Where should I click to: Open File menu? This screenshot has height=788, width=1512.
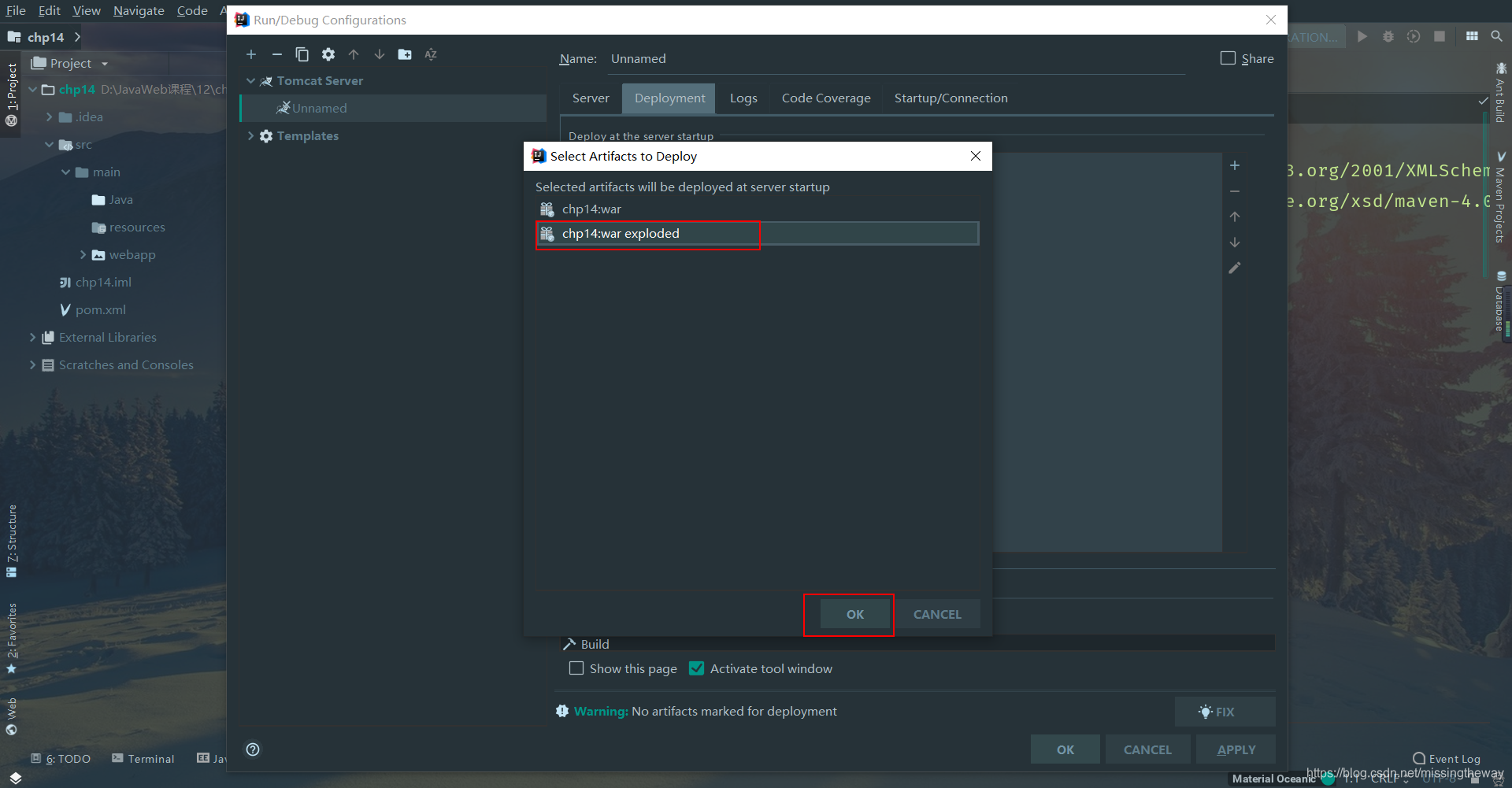pos(16,10)
